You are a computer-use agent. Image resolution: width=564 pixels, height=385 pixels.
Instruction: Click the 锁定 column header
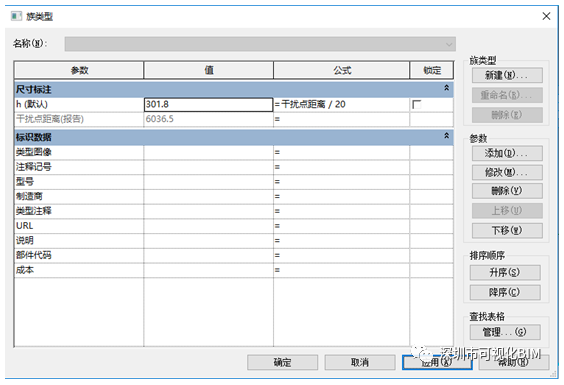point(432,70)
